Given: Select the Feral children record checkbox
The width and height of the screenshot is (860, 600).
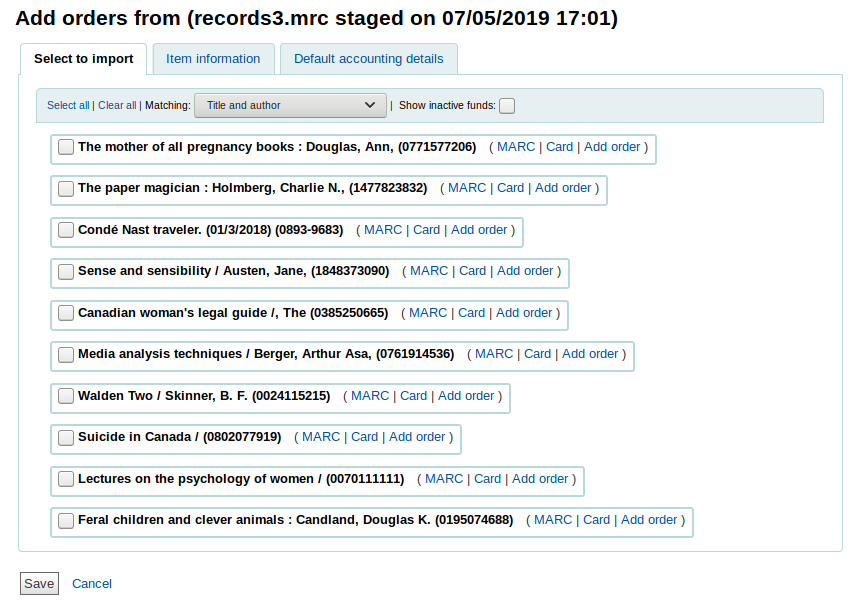Looking at the screenshot, I should point(66,520).
